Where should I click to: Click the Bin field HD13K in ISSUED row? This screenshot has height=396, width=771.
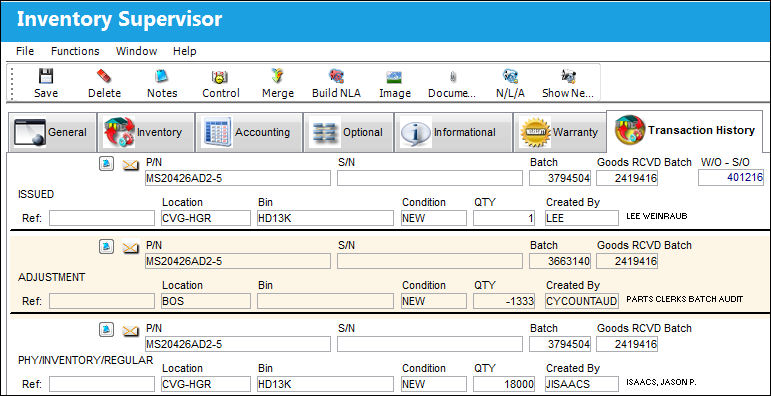coord(326,218)
